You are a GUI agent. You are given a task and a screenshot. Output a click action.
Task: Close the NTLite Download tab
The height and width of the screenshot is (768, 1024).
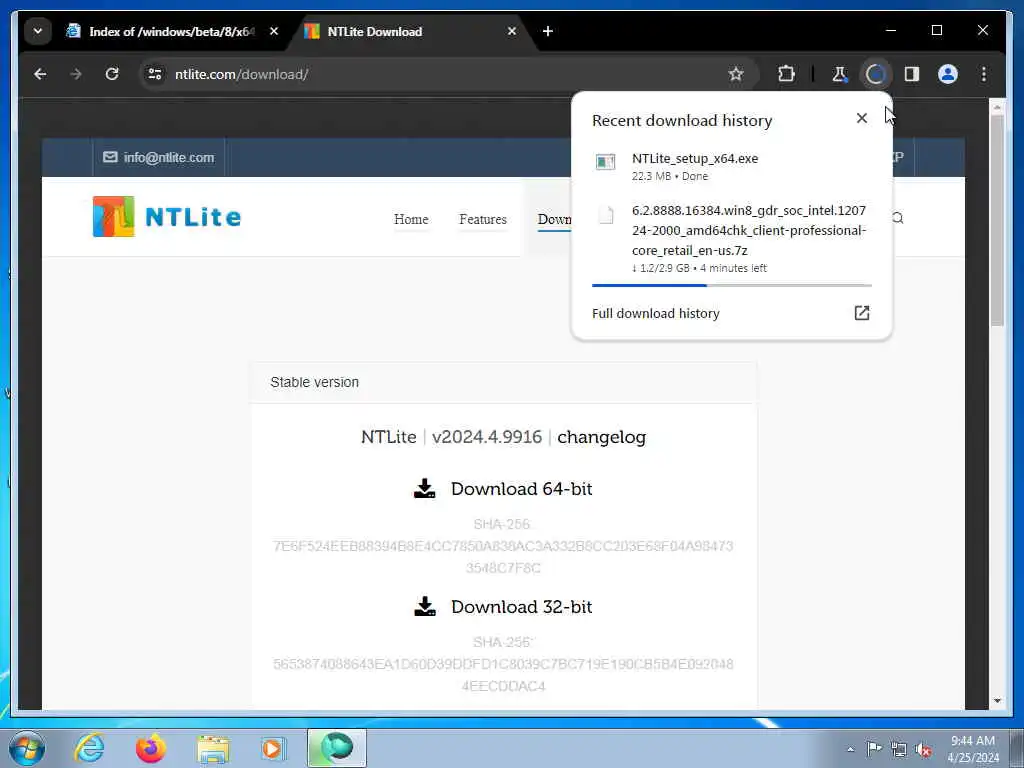[x=512, y=31]
